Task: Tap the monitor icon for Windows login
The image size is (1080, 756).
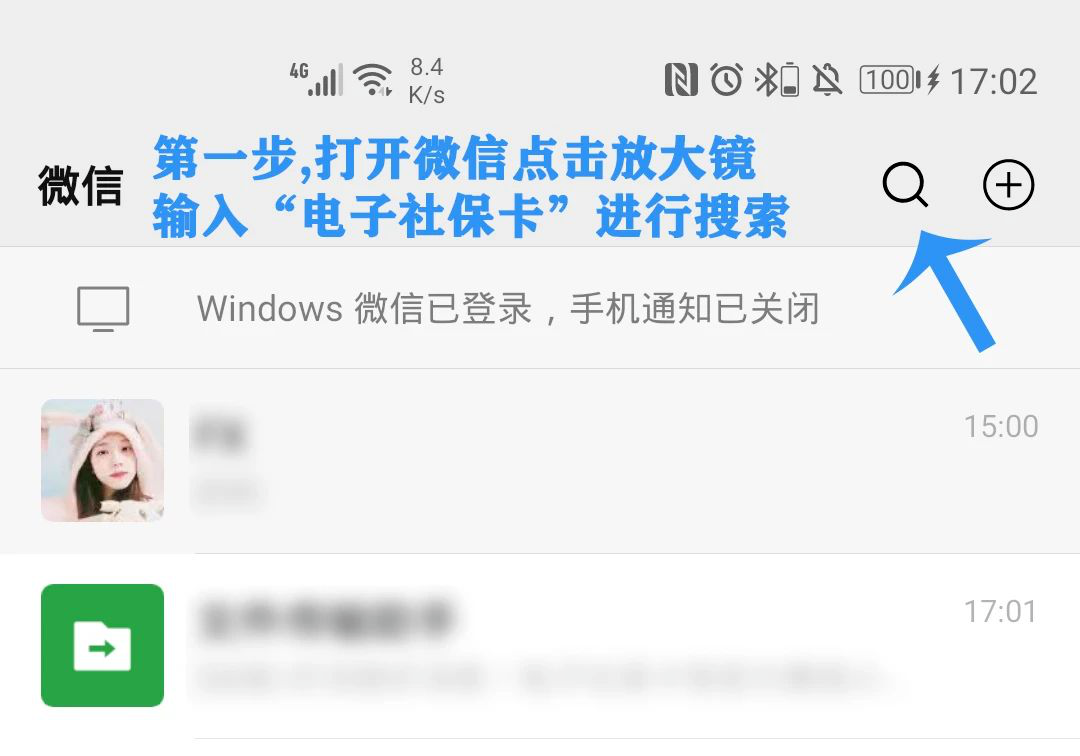Action: coord(103,309)
